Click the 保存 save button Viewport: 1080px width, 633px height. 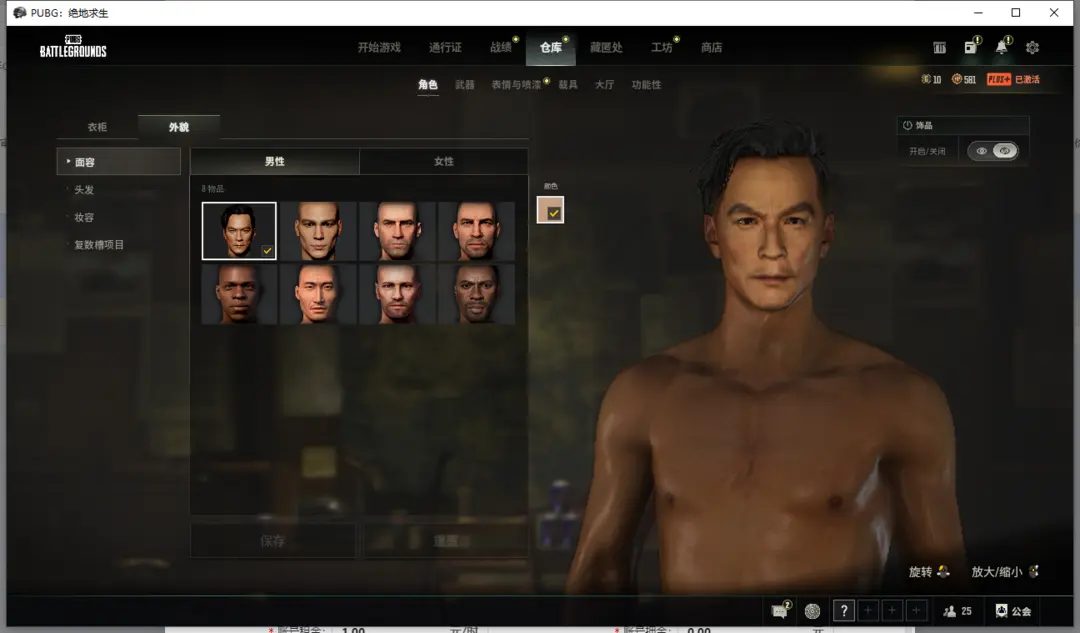[x=273, y=541]
